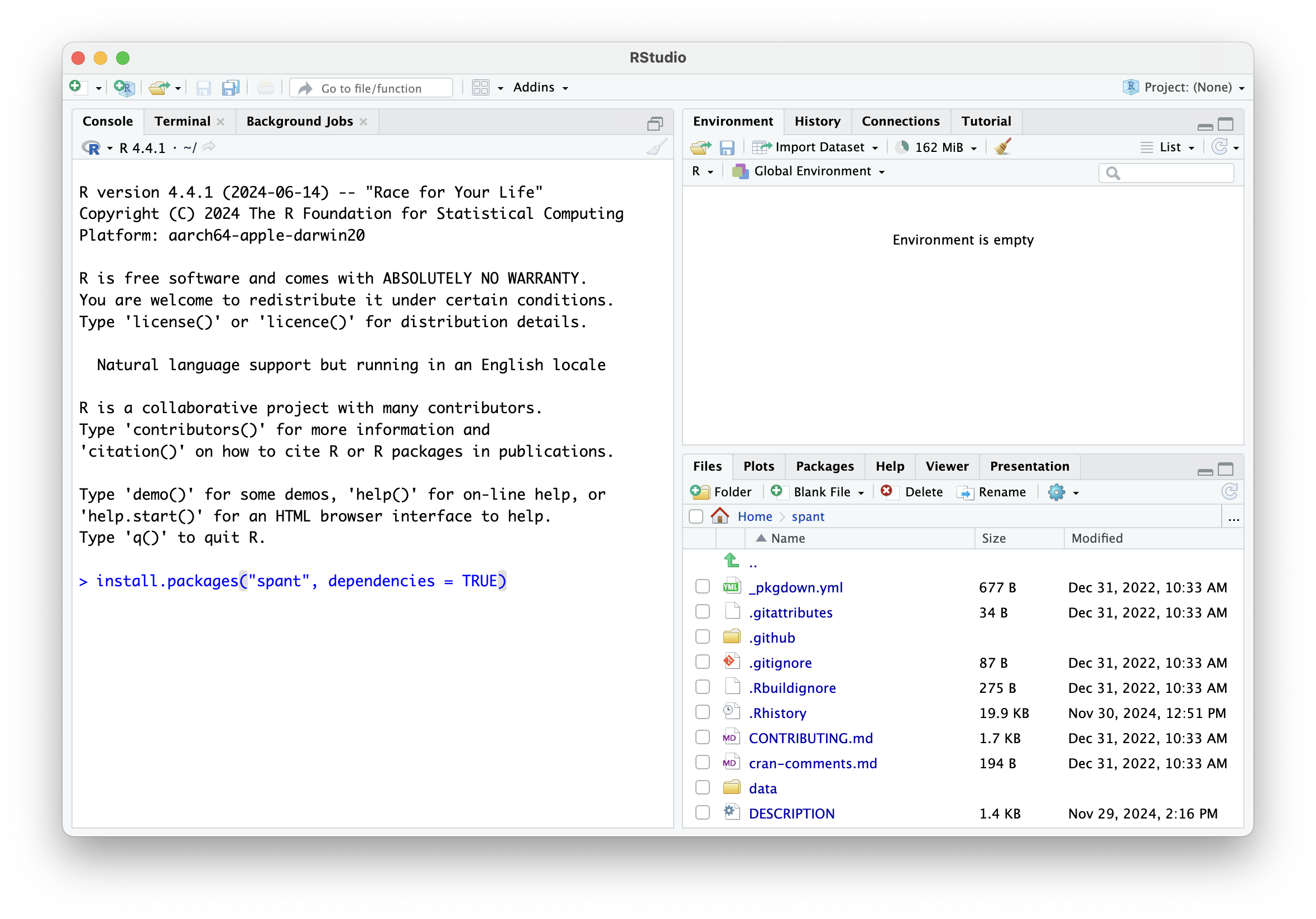Check the .gitignore file checkbox
This screenshot has width=1316, height=919.
702,662
